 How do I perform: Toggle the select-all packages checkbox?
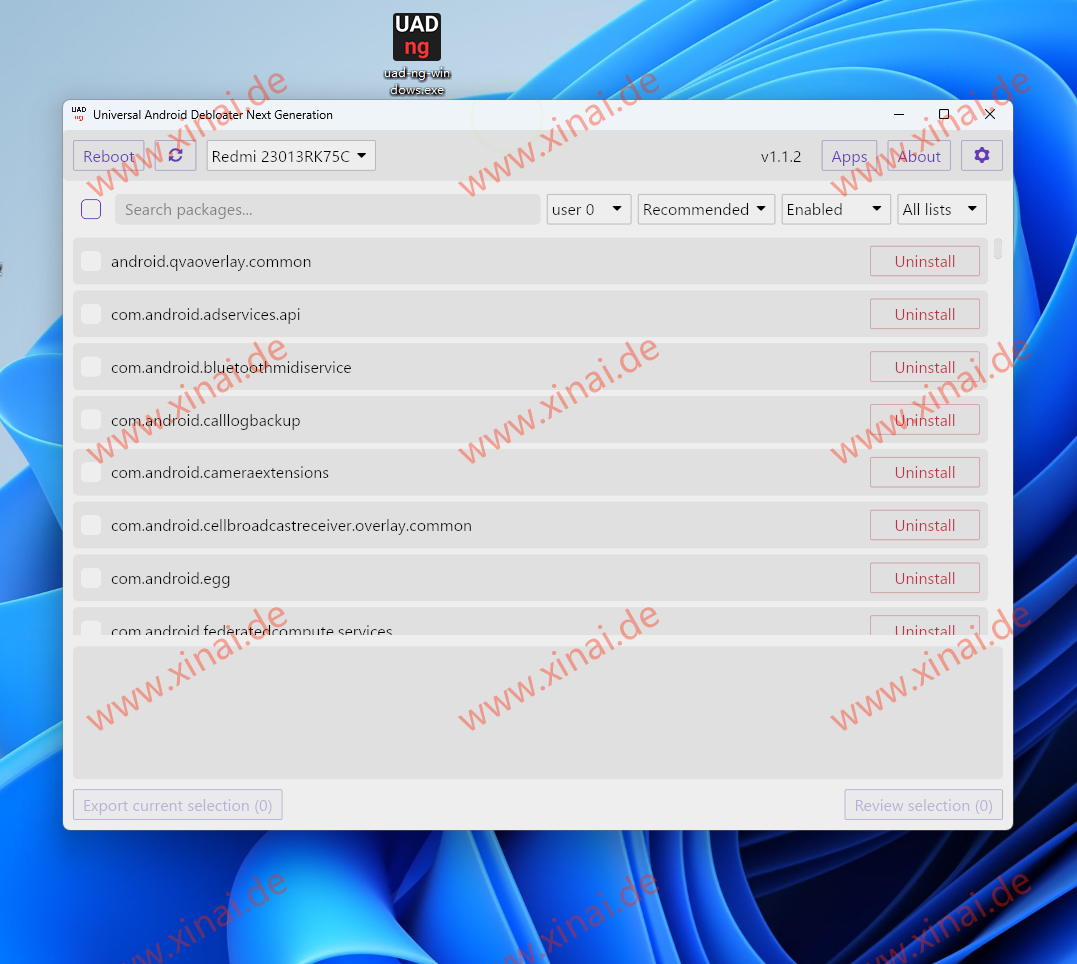(x=91, y=209)
